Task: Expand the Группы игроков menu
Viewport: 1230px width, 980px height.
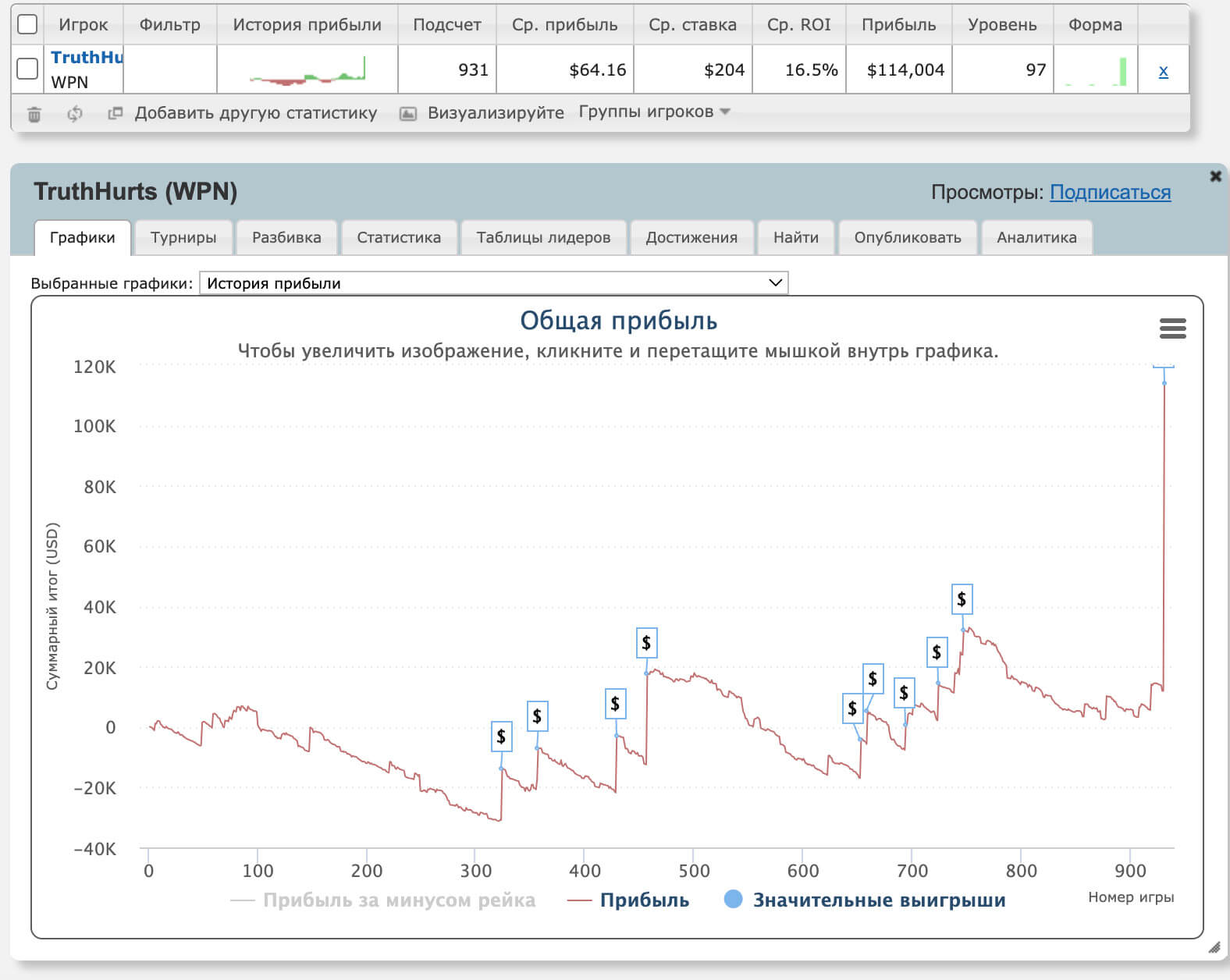Action: click(x=654, y=112)
